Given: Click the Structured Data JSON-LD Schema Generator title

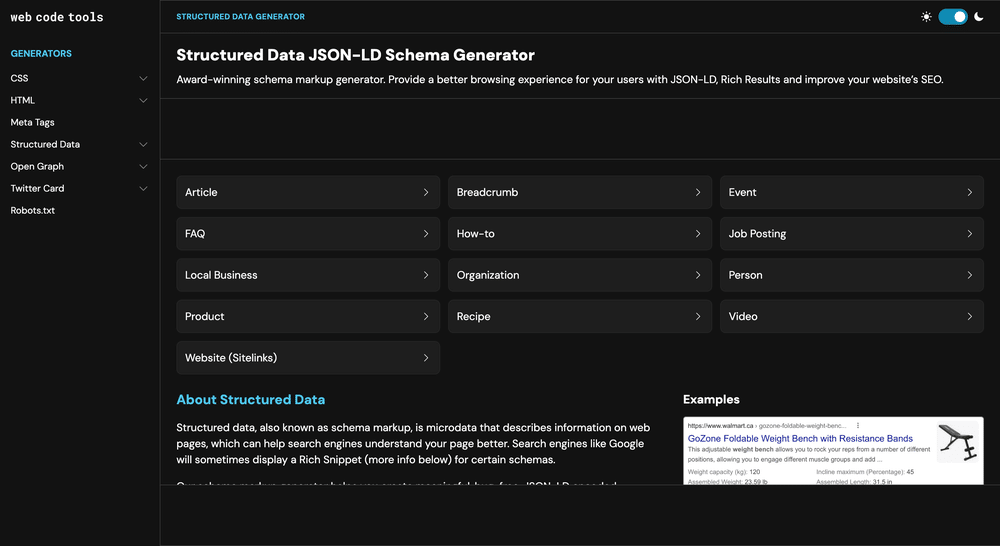Looking at the screenshot, I should point(355,55).
